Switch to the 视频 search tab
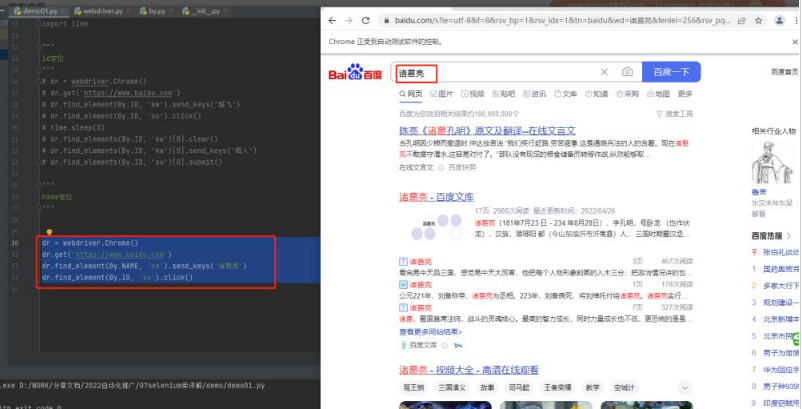 473,94
